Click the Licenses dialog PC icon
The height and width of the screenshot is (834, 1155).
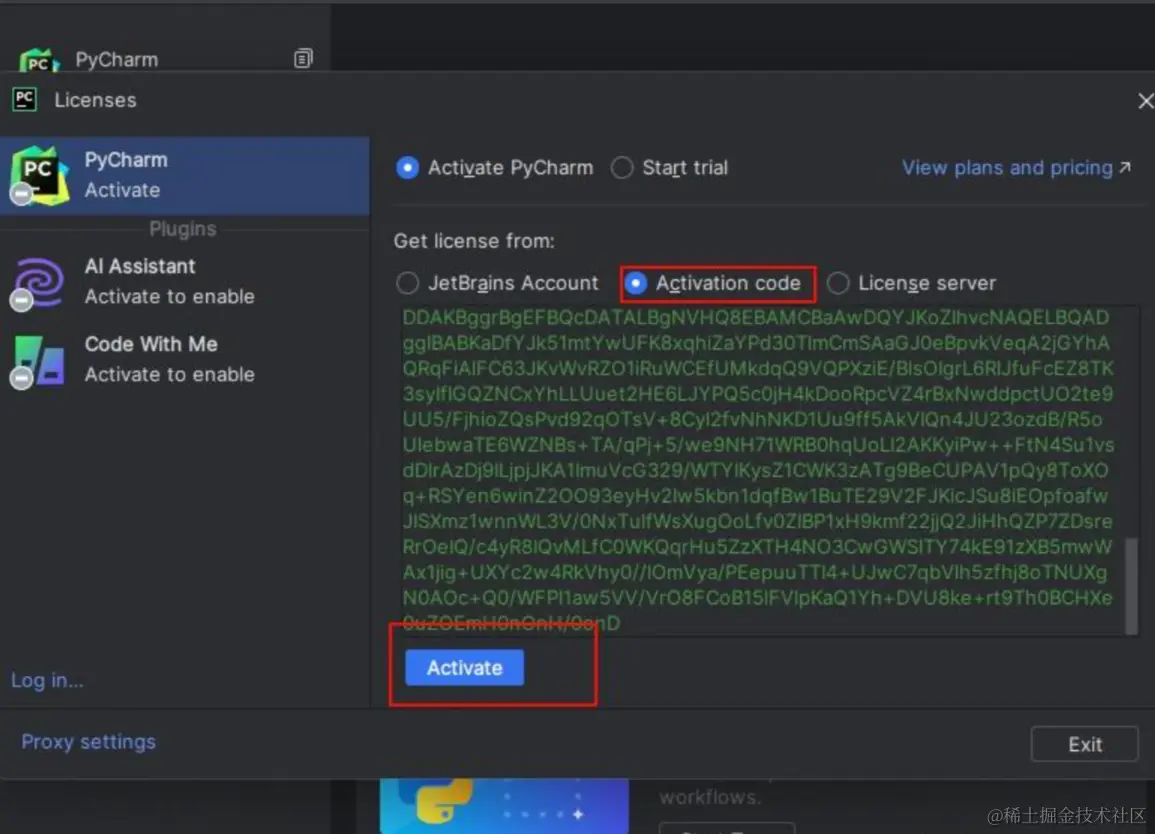[x=24, y=99]
